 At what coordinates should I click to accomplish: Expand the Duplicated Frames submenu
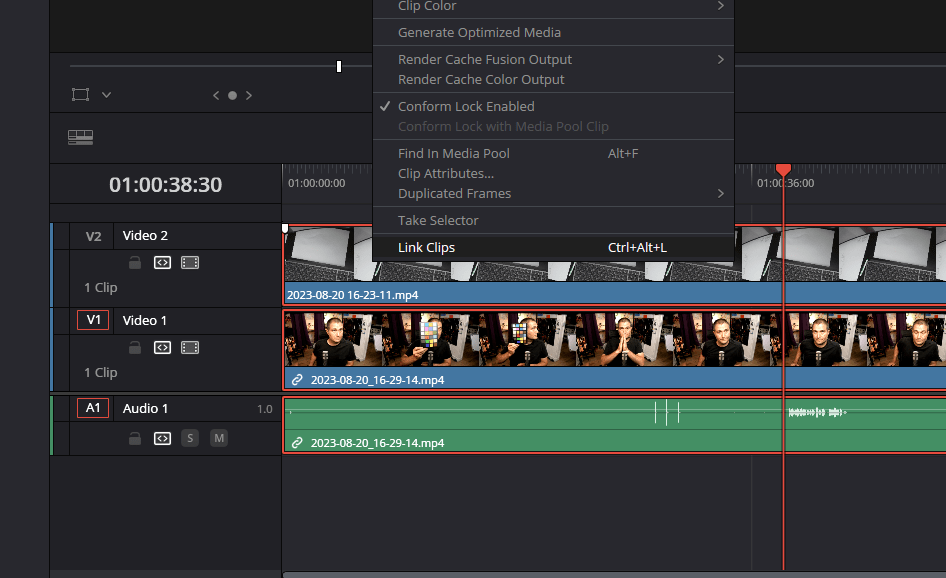pyautogui.click(x=553, y=194)
